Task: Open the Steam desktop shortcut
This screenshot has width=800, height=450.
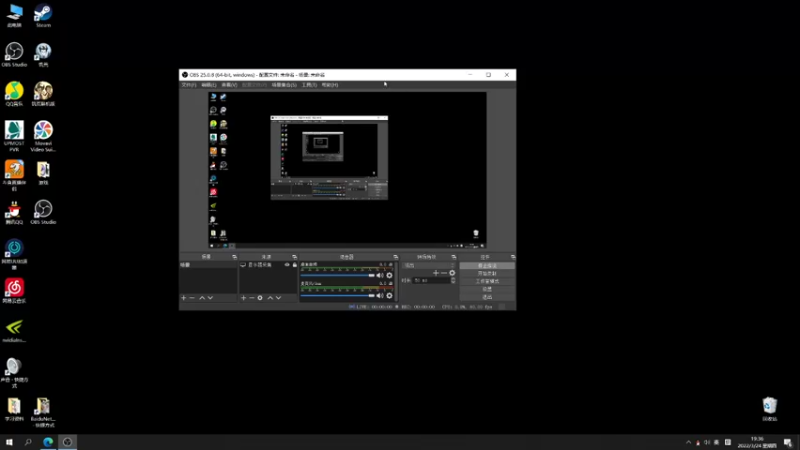Action: click(x=43, y=15)
